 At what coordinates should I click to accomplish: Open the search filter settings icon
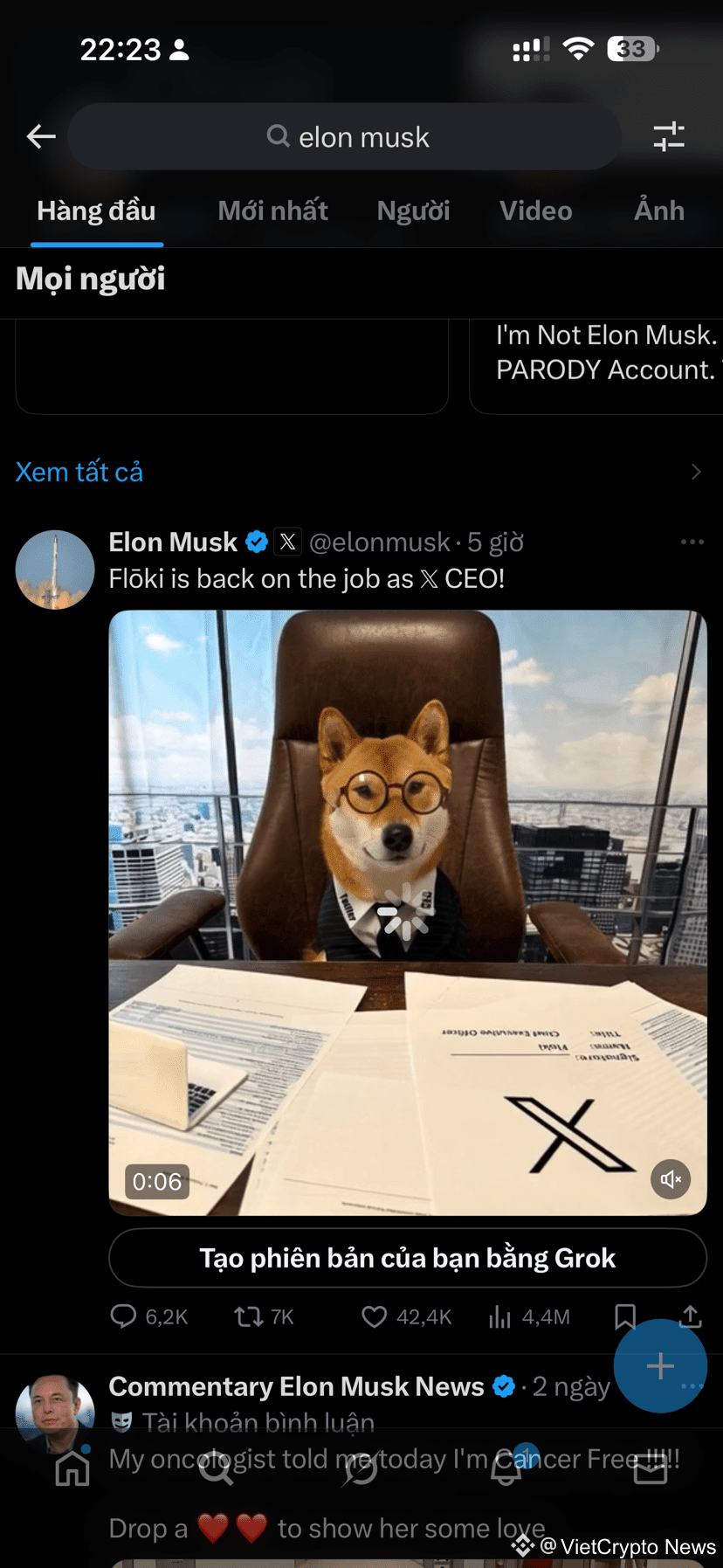coord(669,136)
